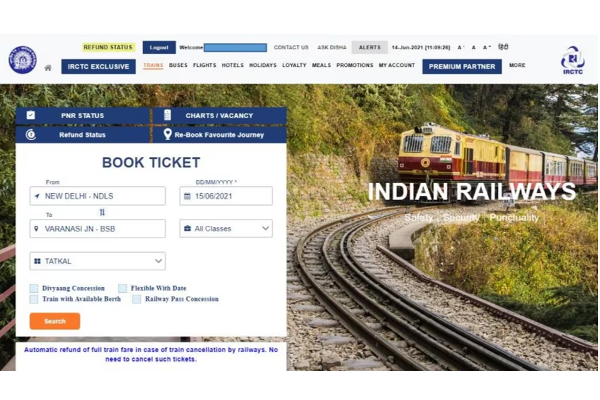The height and width of the screenshot is (400, 600).
Task: Click the From station input field
Action: pos(98,196)
